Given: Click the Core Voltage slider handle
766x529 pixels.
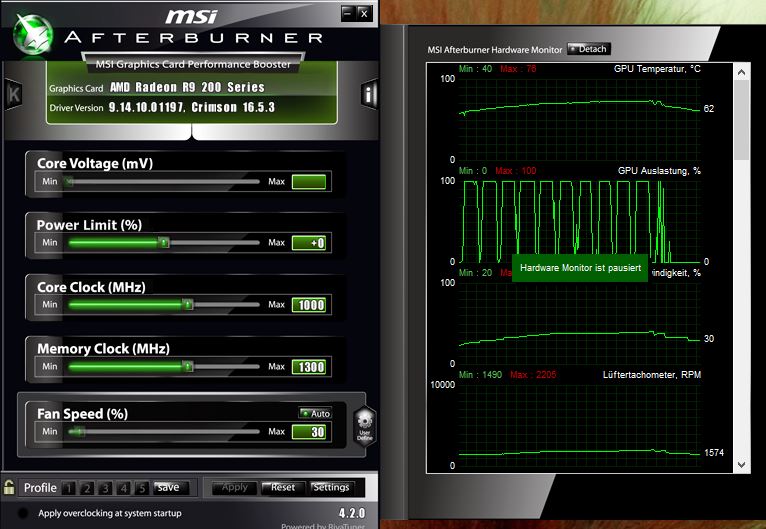Looking at the screenshot, I should 69,182.
